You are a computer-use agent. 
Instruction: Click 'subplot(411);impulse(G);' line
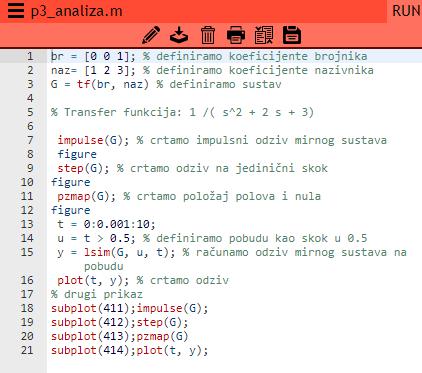(x=129, y=308)
